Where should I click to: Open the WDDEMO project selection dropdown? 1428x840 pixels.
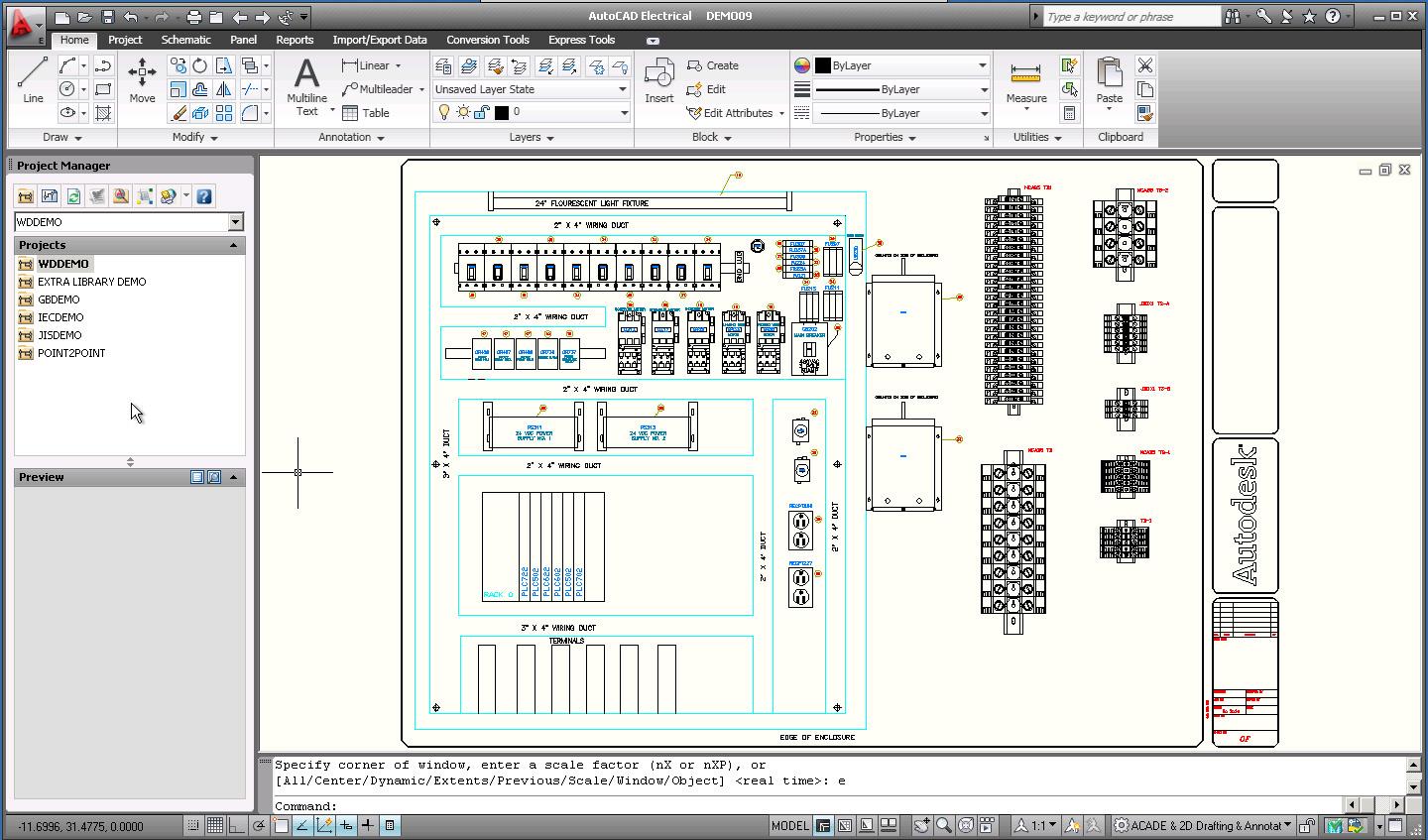pos(235,222)
